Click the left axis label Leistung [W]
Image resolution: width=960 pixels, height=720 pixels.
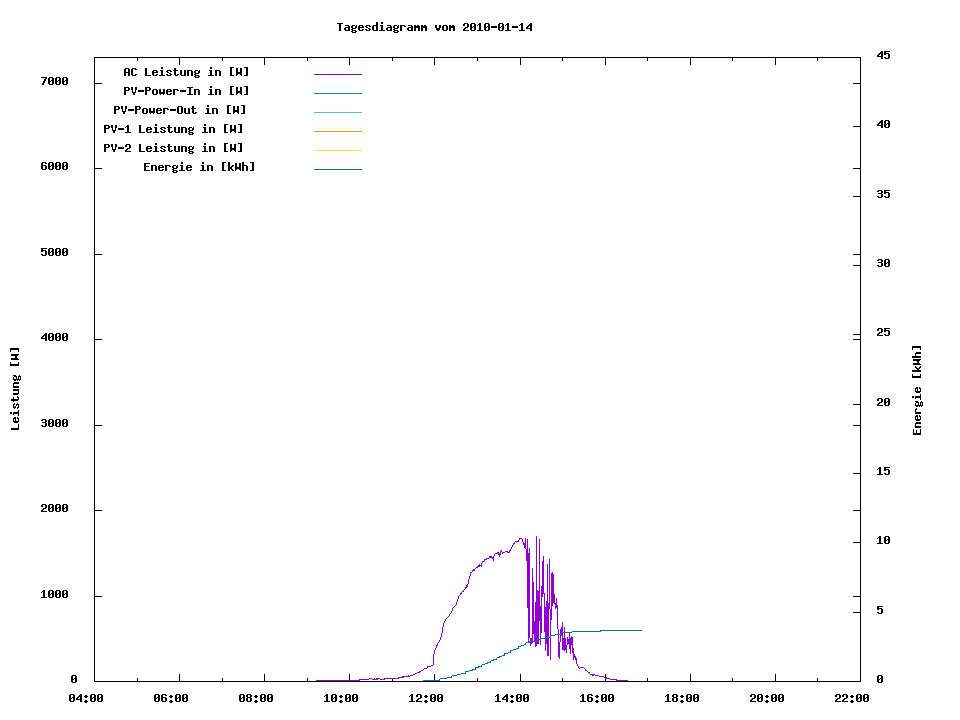15,389
